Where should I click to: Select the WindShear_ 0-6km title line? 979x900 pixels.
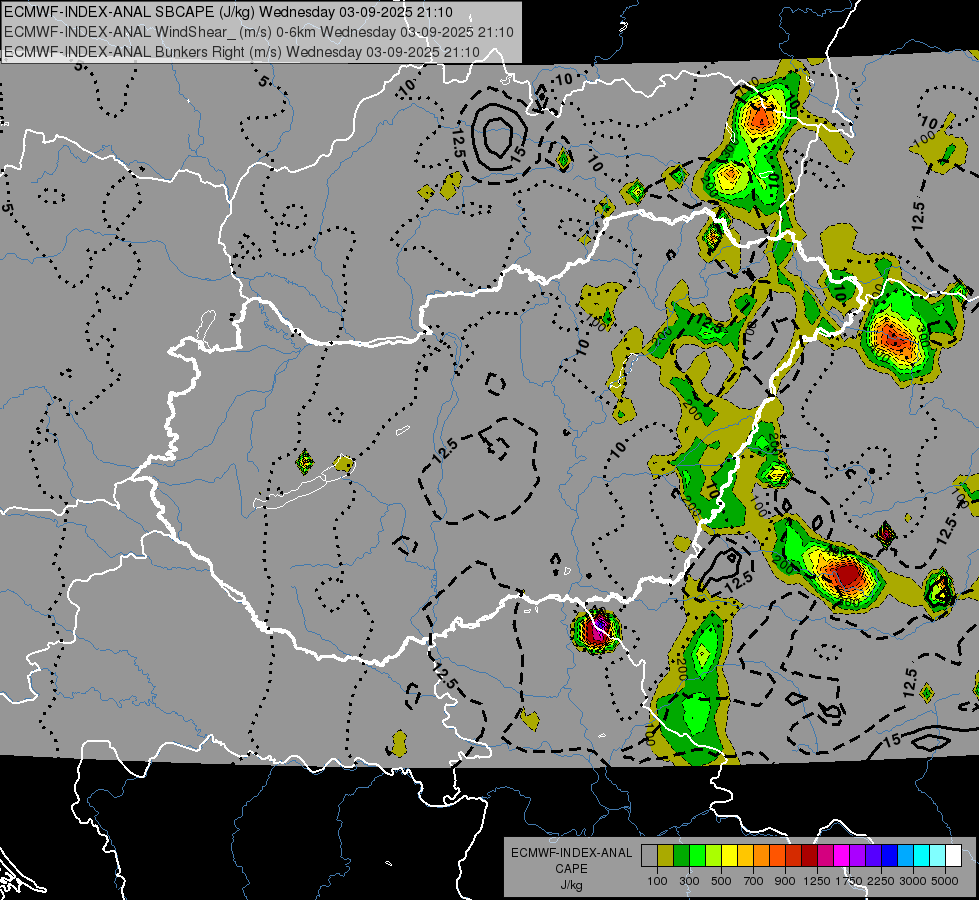(x=258, y=32)
